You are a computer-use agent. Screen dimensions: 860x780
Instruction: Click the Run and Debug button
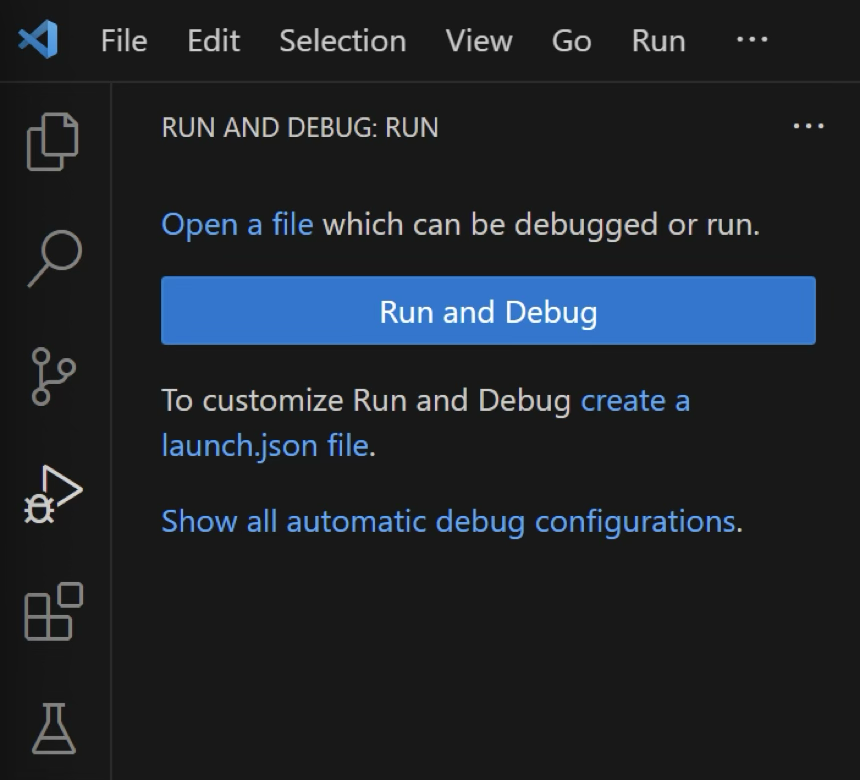487,311
